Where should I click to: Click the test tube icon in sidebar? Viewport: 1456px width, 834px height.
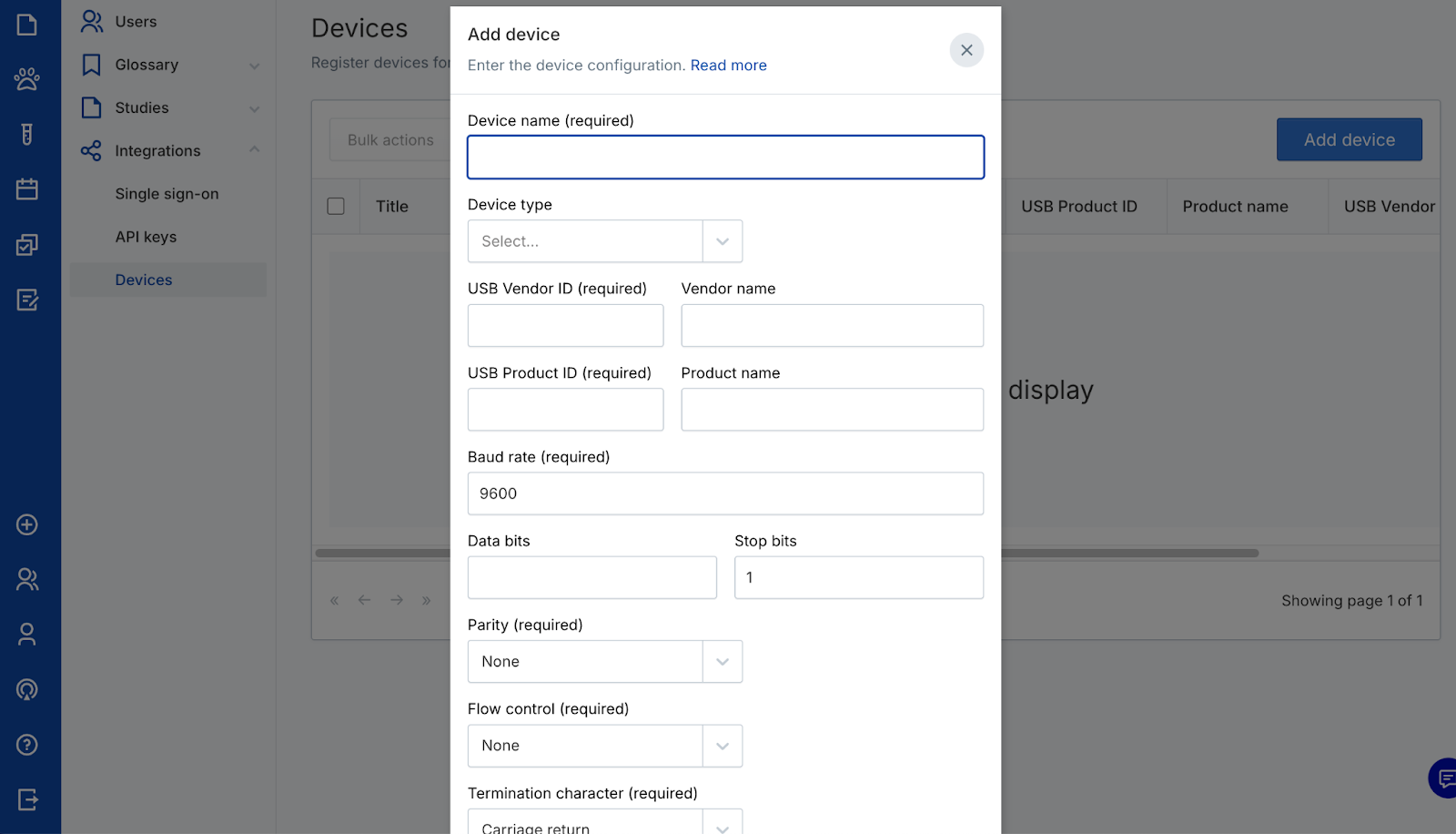(27, 135)
